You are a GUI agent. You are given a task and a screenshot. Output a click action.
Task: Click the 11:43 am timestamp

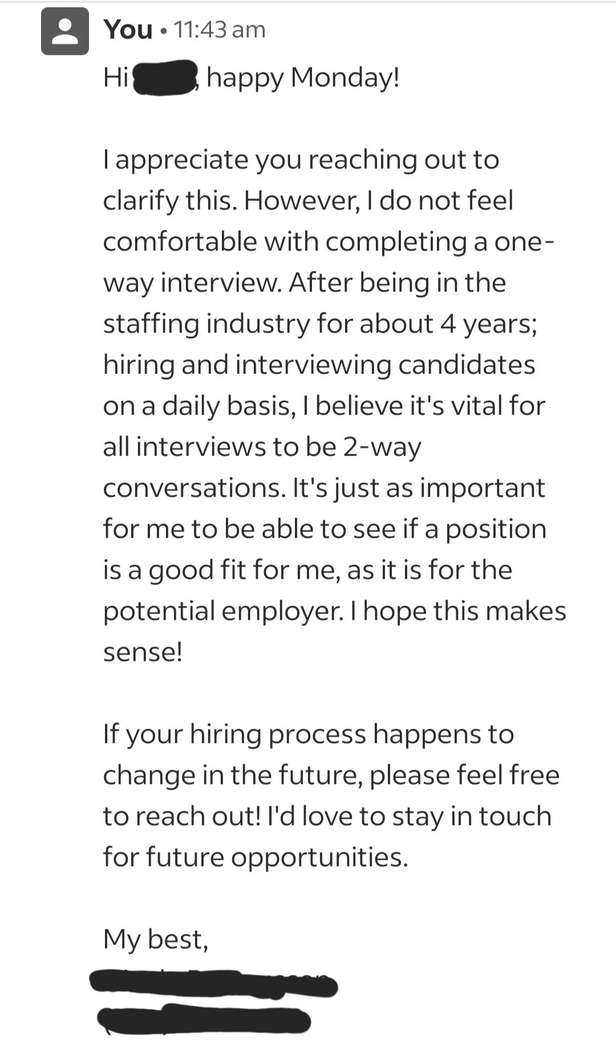219,30
